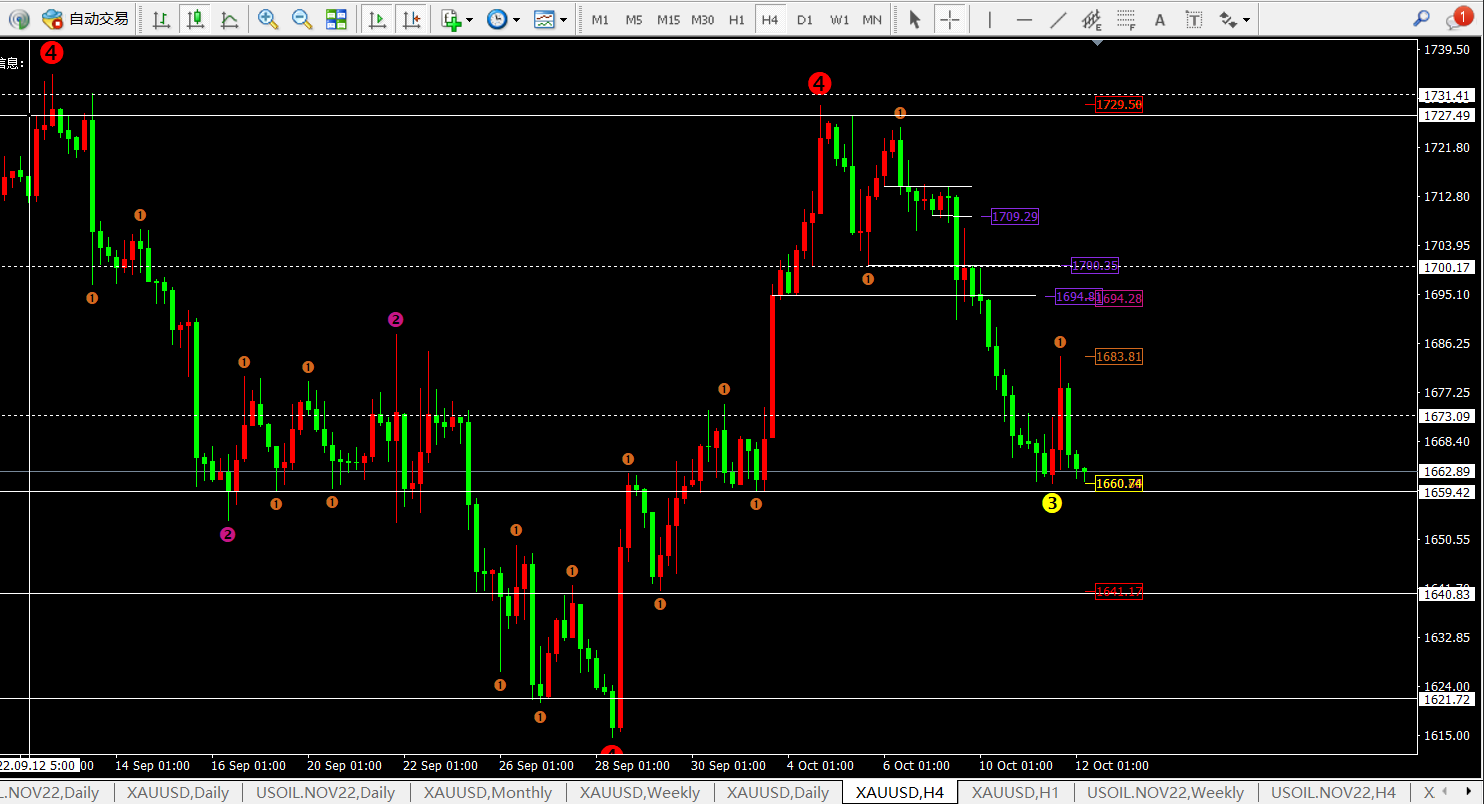Expand the chart periods clock dropdown
1484x804 pixels.
coord(516,19)
